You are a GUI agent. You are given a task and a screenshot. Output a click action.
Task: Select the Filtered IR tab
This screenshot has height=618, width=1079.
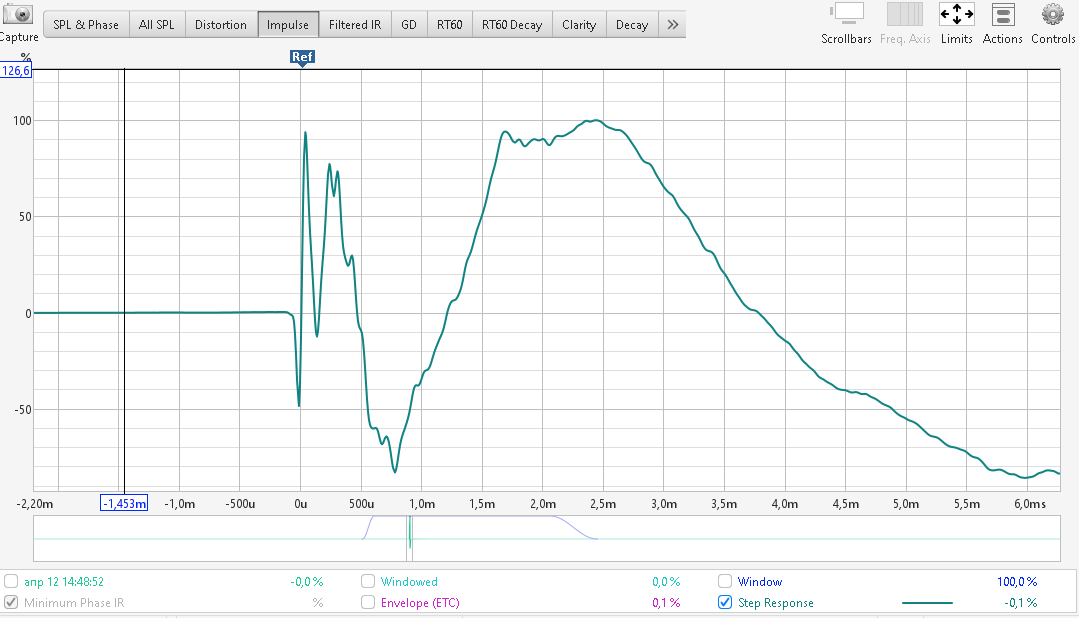tap(354, 25)
